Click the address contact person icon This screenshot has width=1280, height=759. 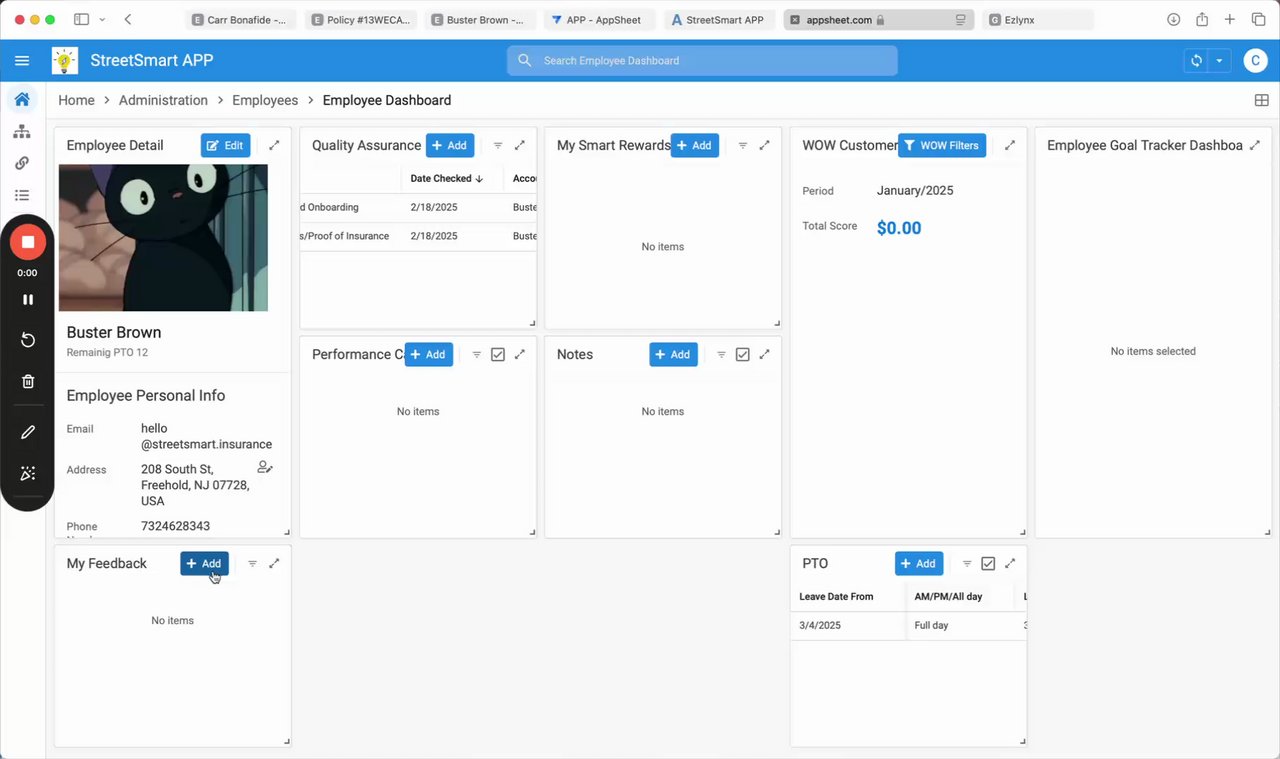click(265, 467)
